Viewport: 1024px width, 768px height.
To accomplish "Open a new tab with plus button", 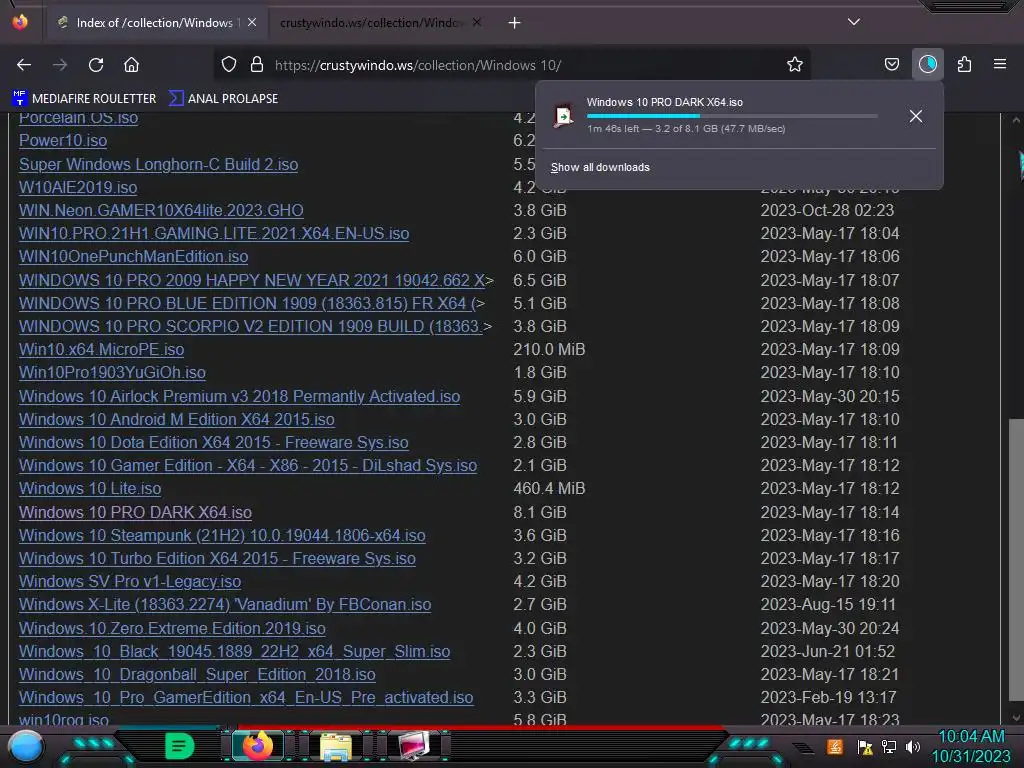I will 515,23.
